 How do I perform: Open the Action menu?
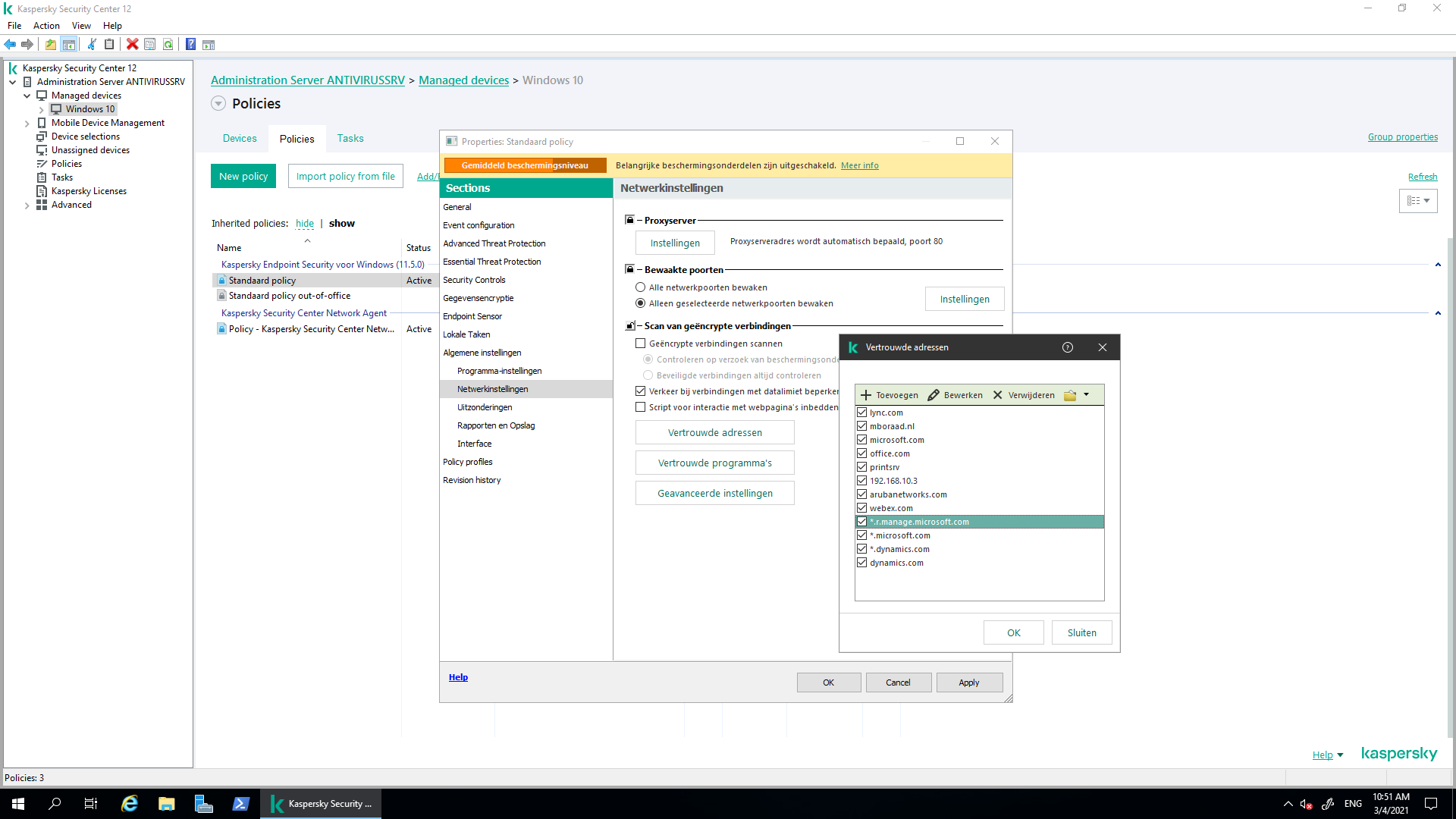click(46, 26)
